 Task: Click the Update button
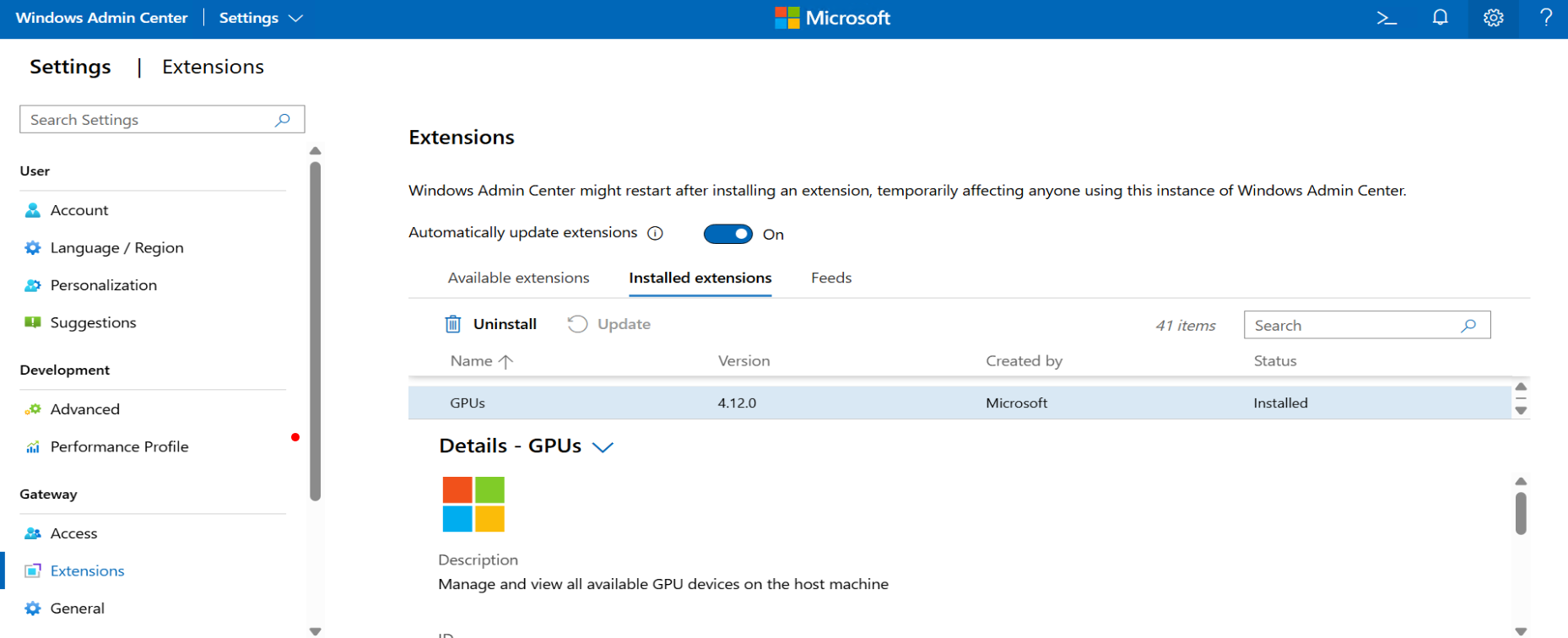click(x=609, y=324)
